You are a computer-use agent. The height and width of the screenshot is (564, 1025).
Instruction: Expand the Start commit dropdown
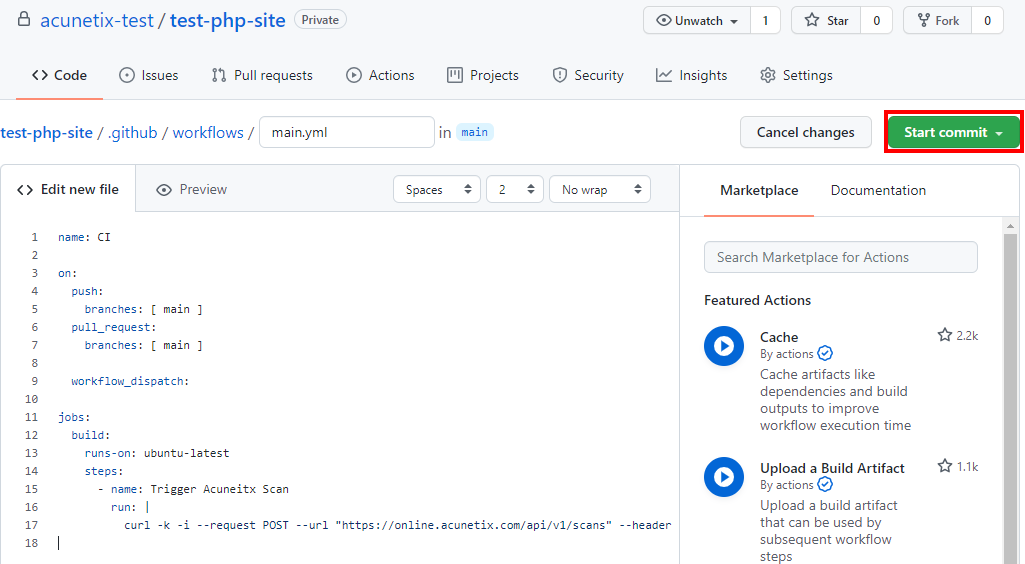(x=954, y=132)
